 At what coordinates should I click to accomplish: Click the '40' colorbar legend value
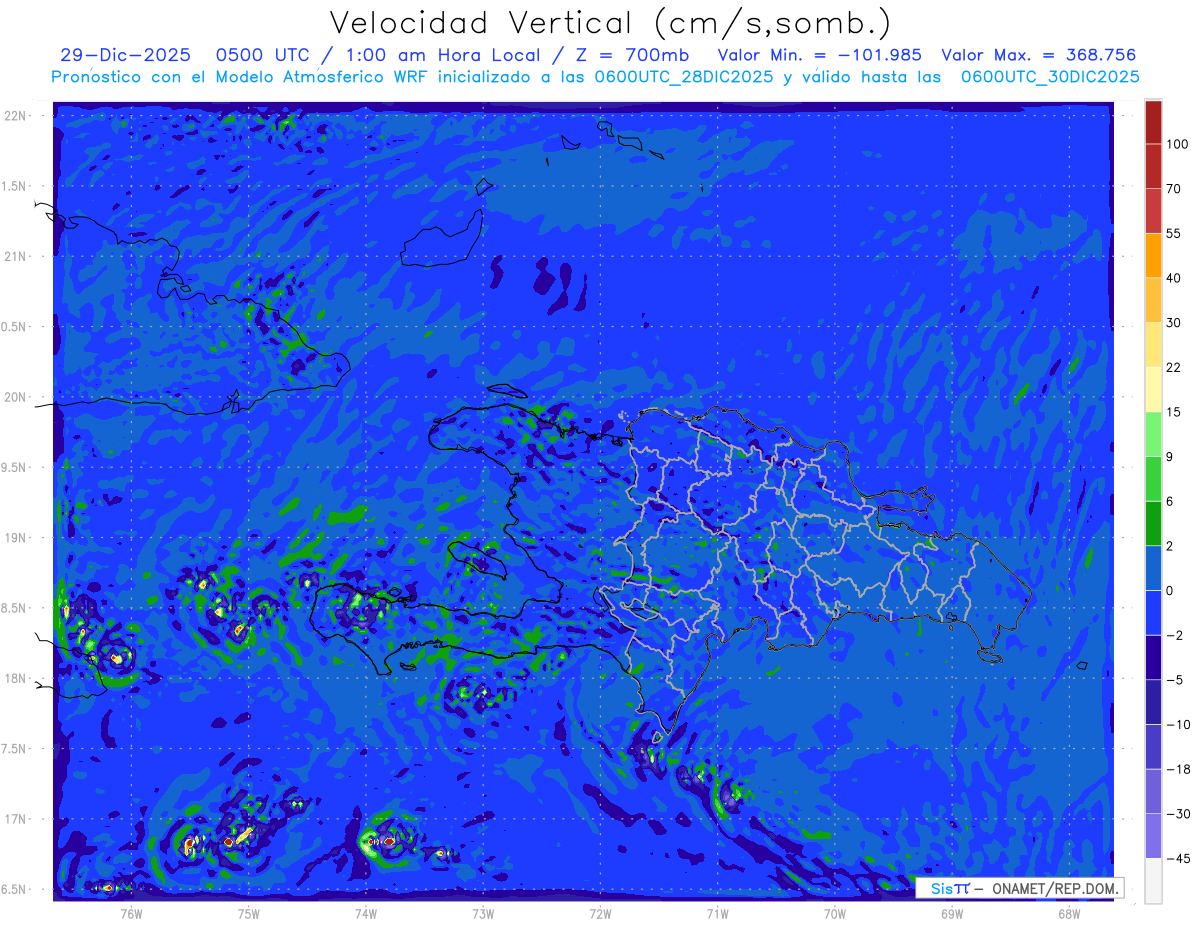point(1174,278)
